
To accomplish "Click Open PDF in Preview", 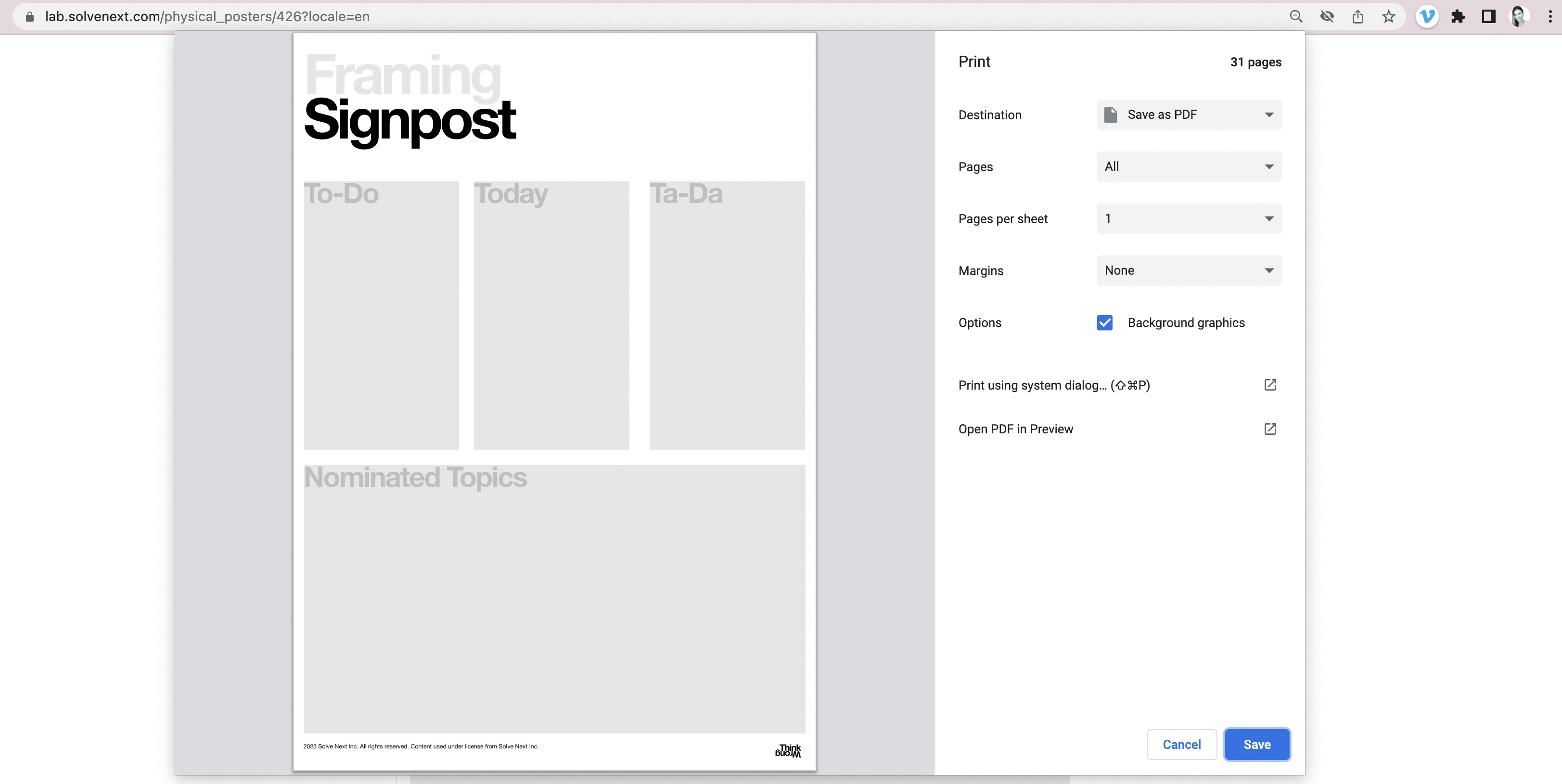I will click(1016, 429).
